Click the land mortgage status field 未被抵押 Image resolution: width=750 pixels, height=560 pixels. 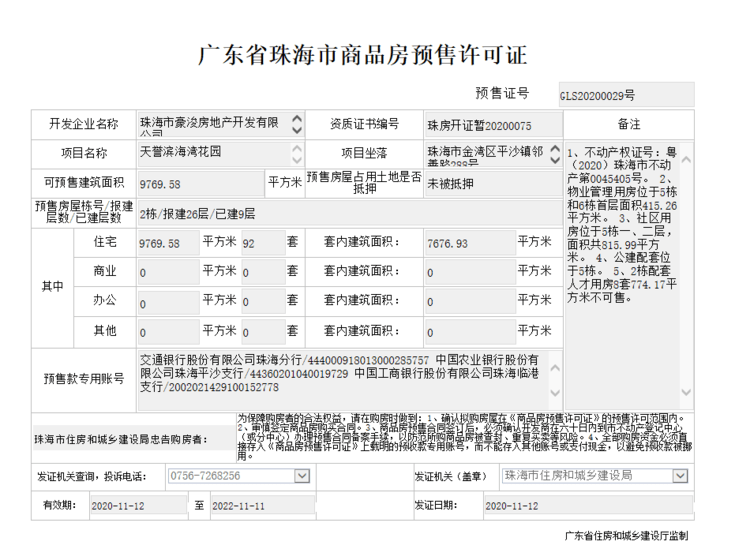point(491,184)
